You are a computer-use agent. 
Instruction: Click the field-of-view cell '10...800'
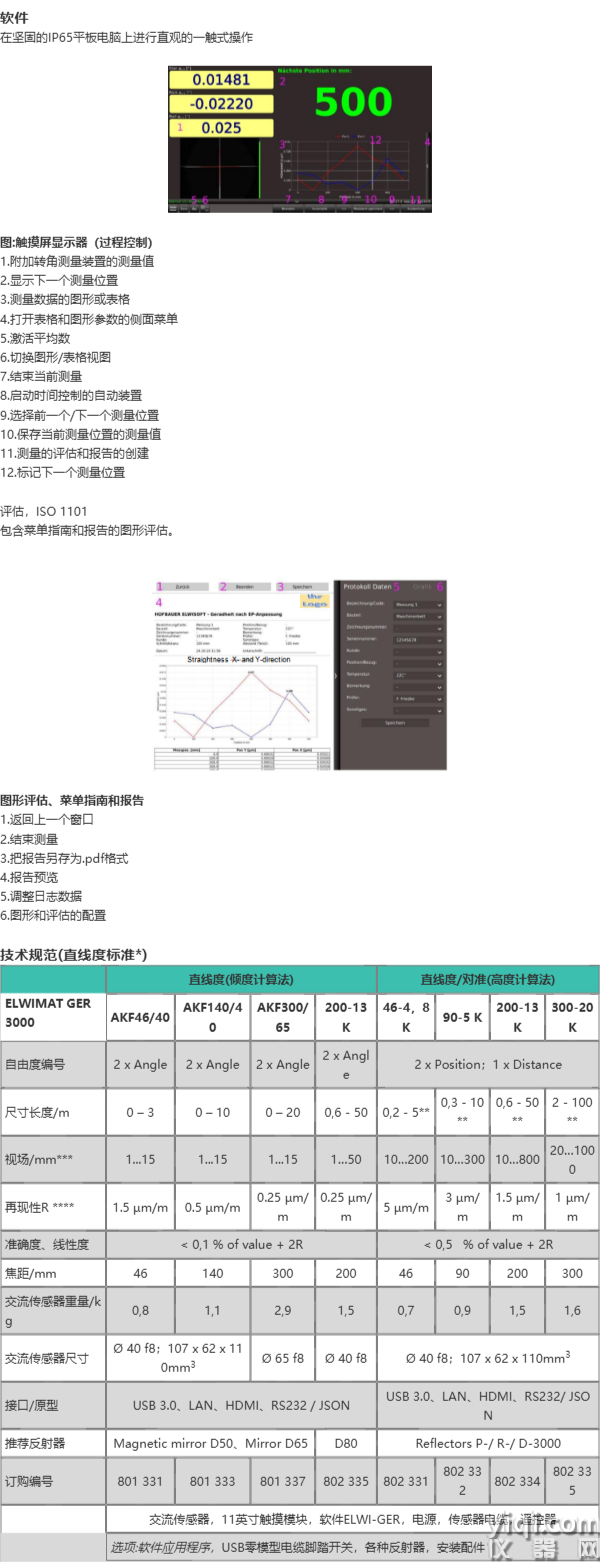pos(517,1159)
